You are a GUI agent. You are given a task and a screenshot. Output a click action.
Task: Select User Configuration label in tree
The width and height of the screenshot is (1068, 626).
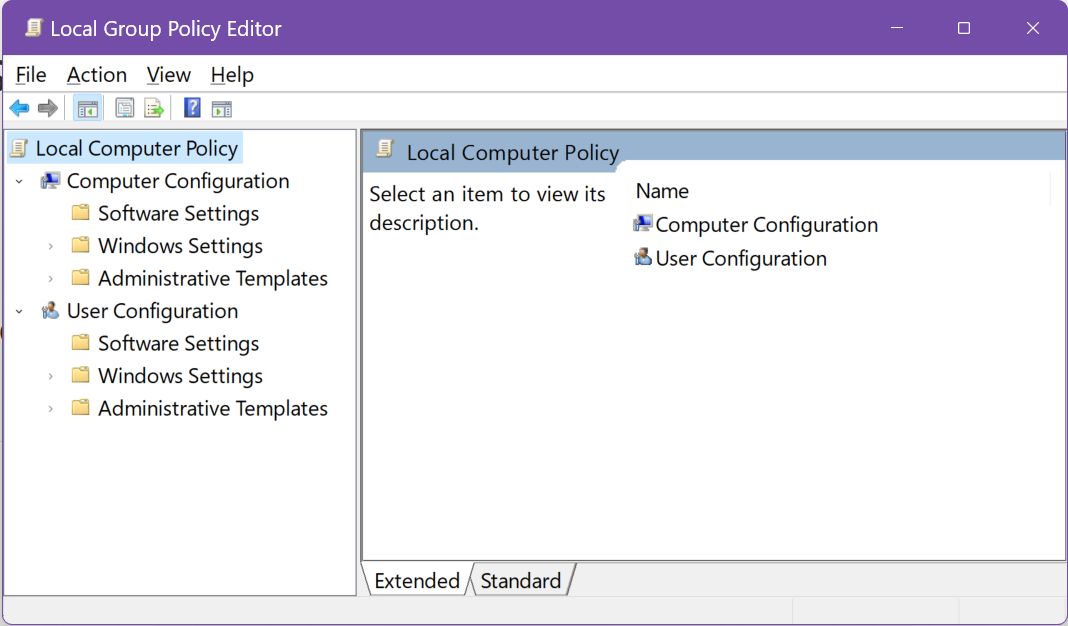click(x=153, y=311)
